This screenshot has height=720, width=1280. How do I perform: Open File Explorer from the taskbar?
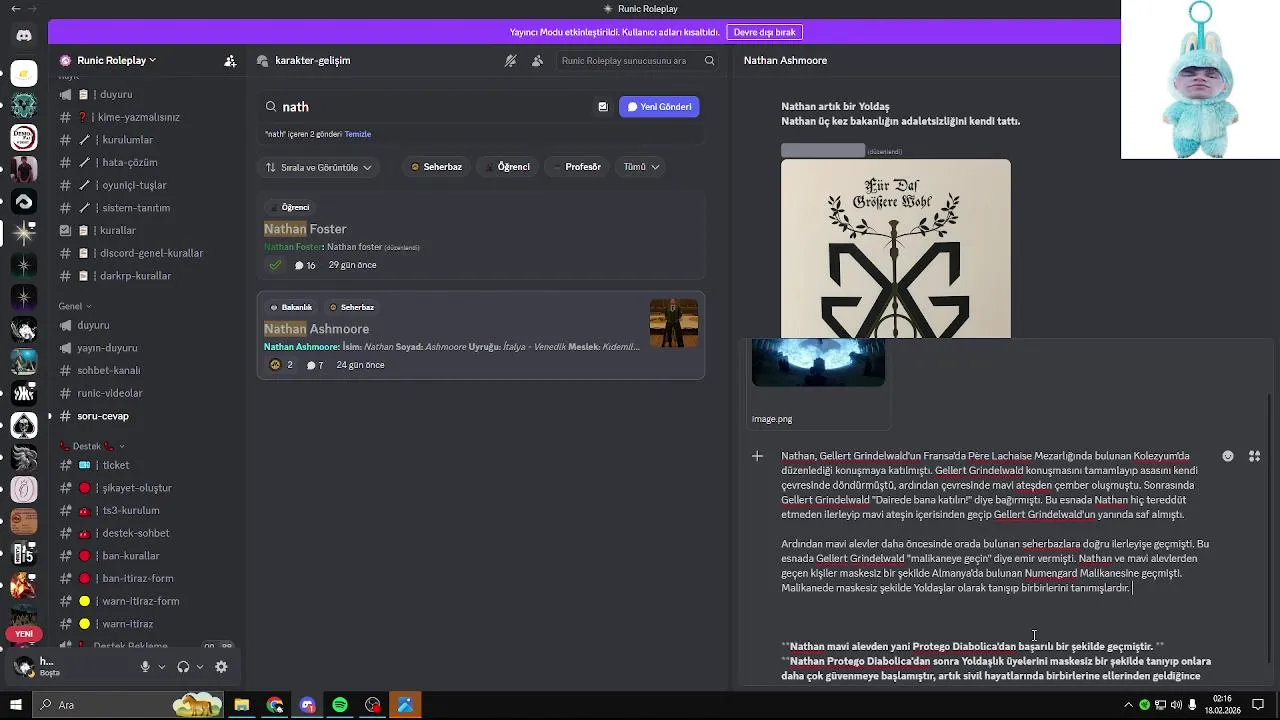point(242,705)
